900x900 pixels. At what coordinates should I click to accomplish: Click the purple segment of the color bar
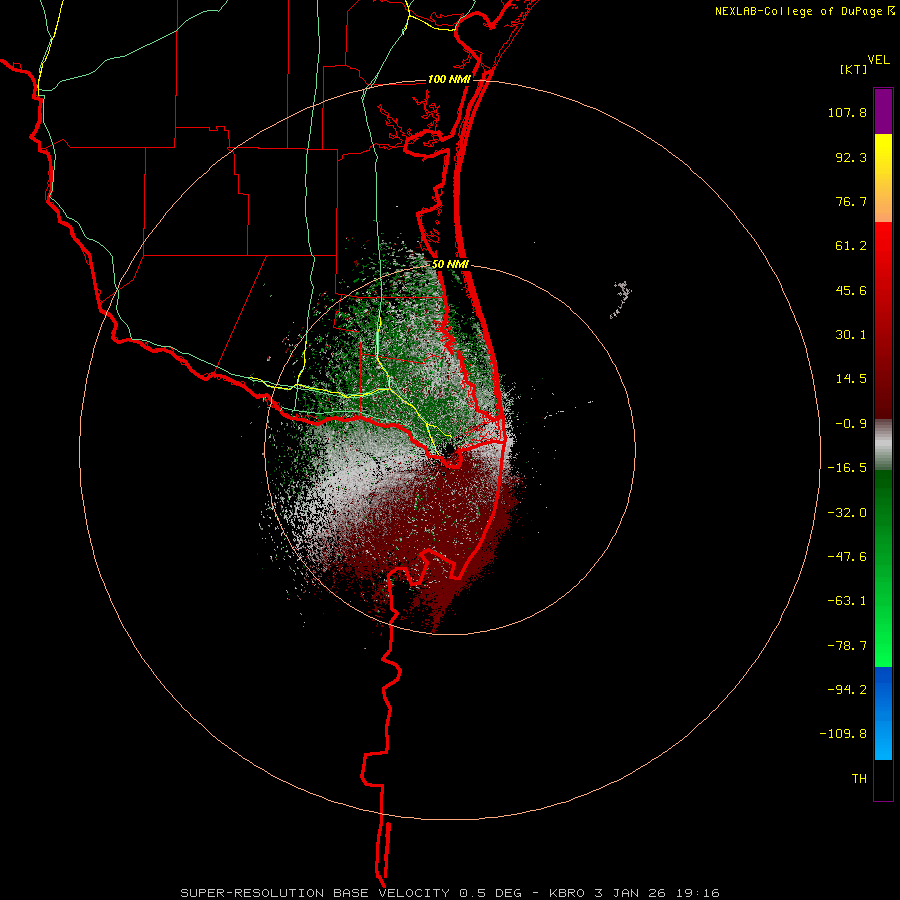883,111
